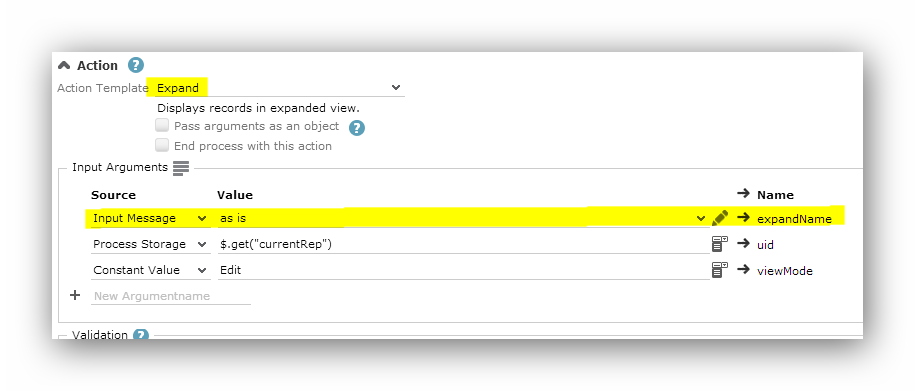915x391 pixels.
Task: Click the Input Arguments list menu icon
Action: [x=181, y=167]
